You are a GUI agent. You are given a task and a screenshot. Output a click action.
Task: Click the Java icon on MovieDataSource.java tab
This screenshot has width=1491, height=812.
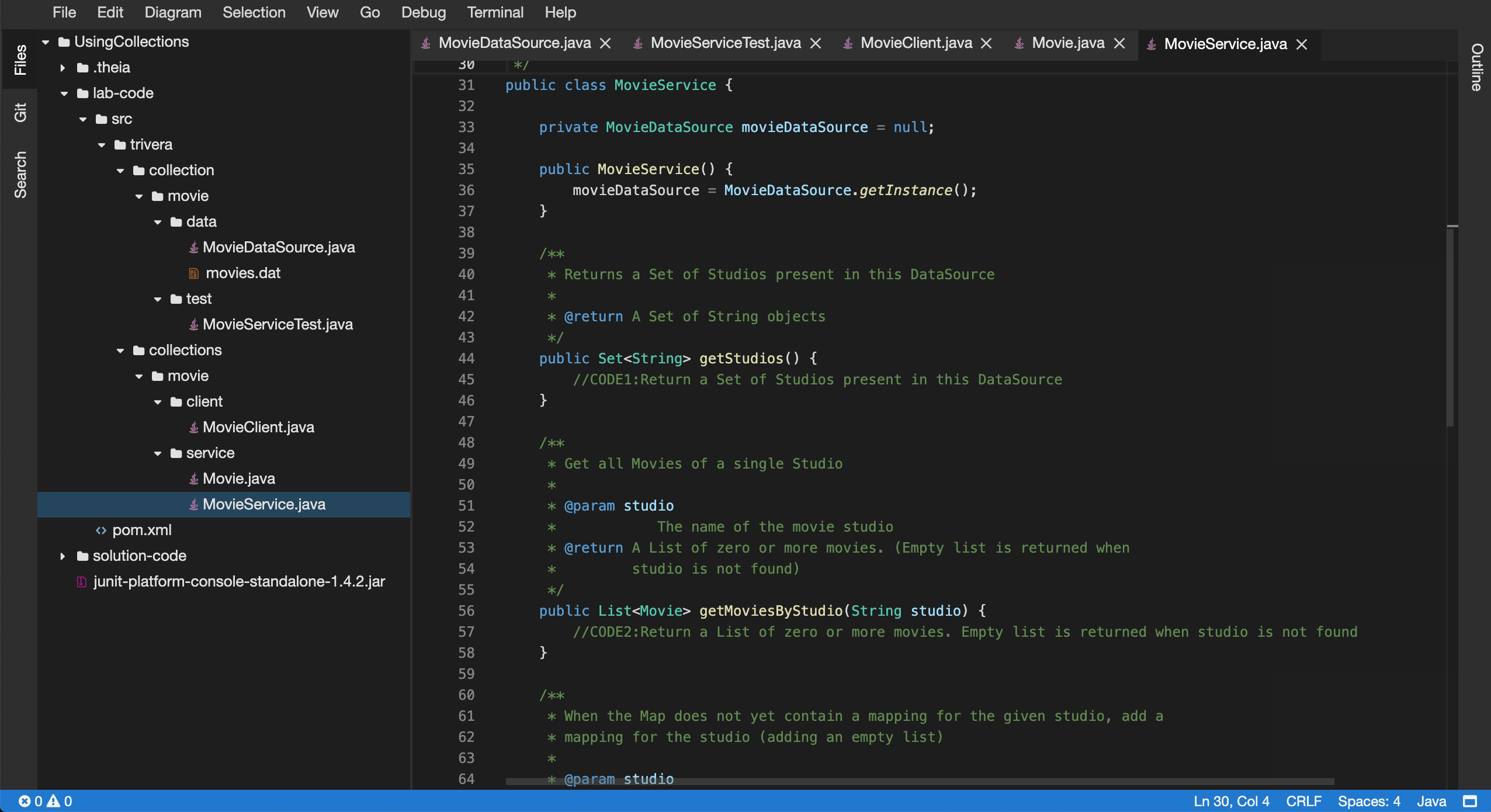pyautogui.click(x=427, y=43)
